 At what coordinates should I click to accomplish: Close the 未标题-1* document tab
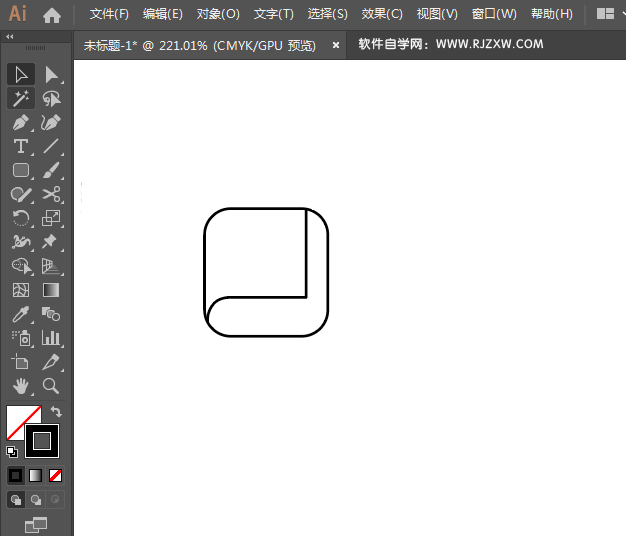pos(335,45)
